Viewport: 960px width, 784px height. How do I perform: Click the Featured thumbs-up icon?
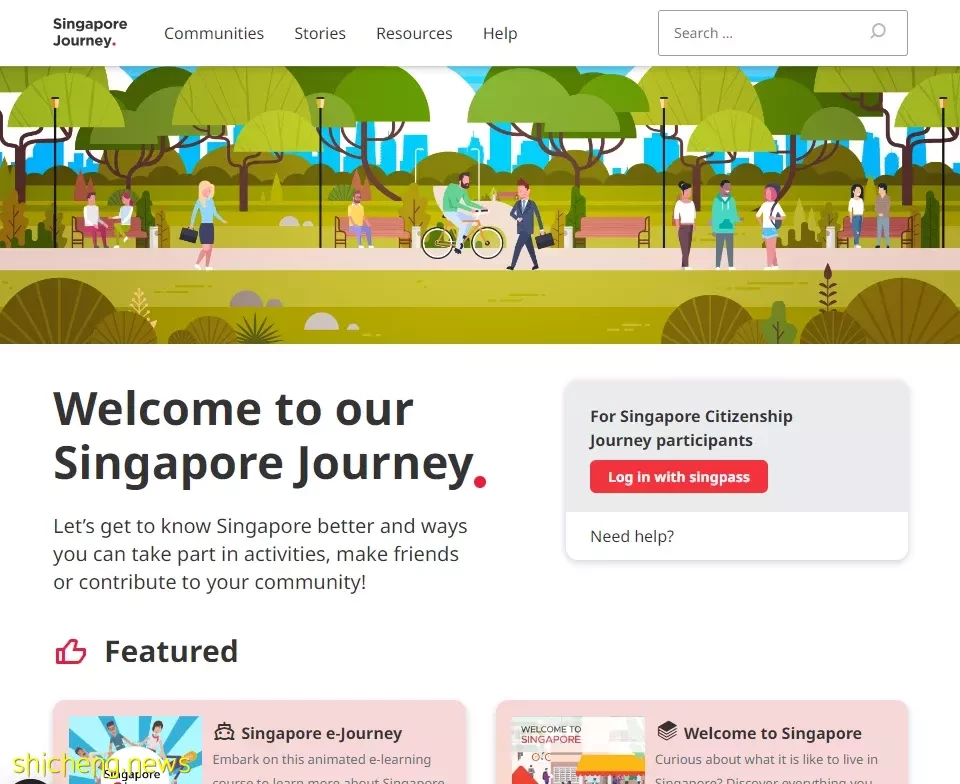70,652
